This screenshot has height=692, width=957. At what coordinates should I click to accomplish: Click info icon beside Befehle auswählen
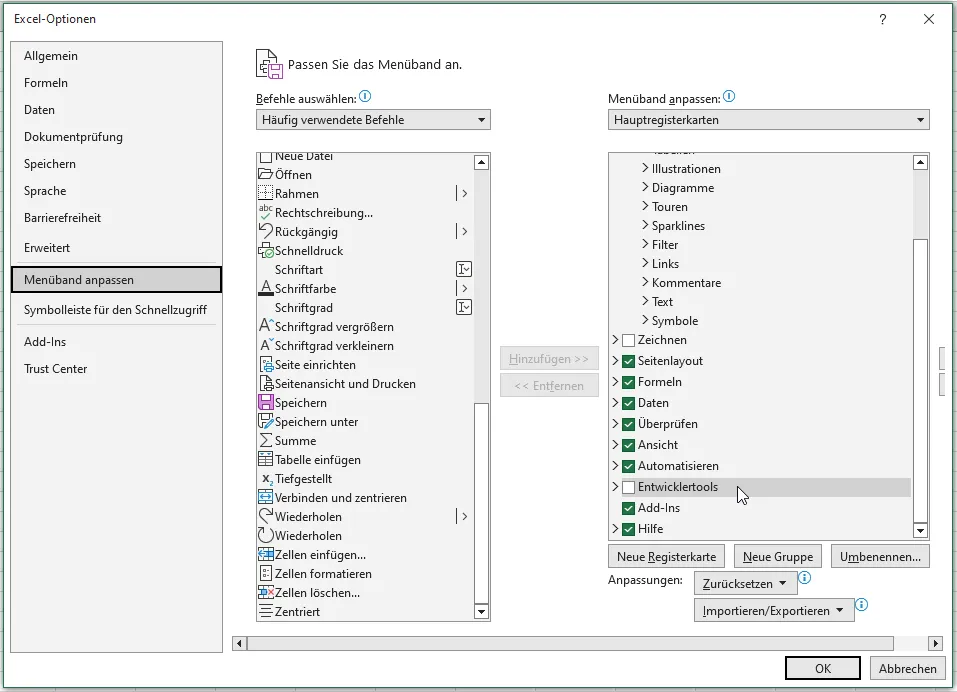pyautogui.click(x=365, y=97)
